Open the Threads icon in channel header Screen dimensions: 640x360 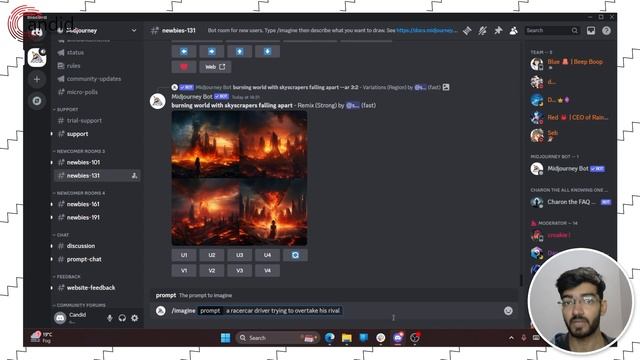click(x=467, y=31)
